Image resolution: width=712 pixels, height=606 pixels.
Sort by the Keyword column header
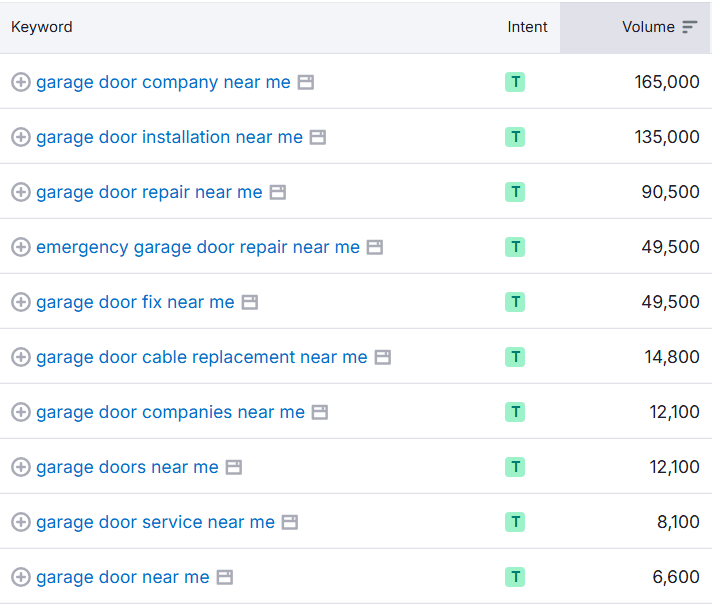tap(42, 27)
